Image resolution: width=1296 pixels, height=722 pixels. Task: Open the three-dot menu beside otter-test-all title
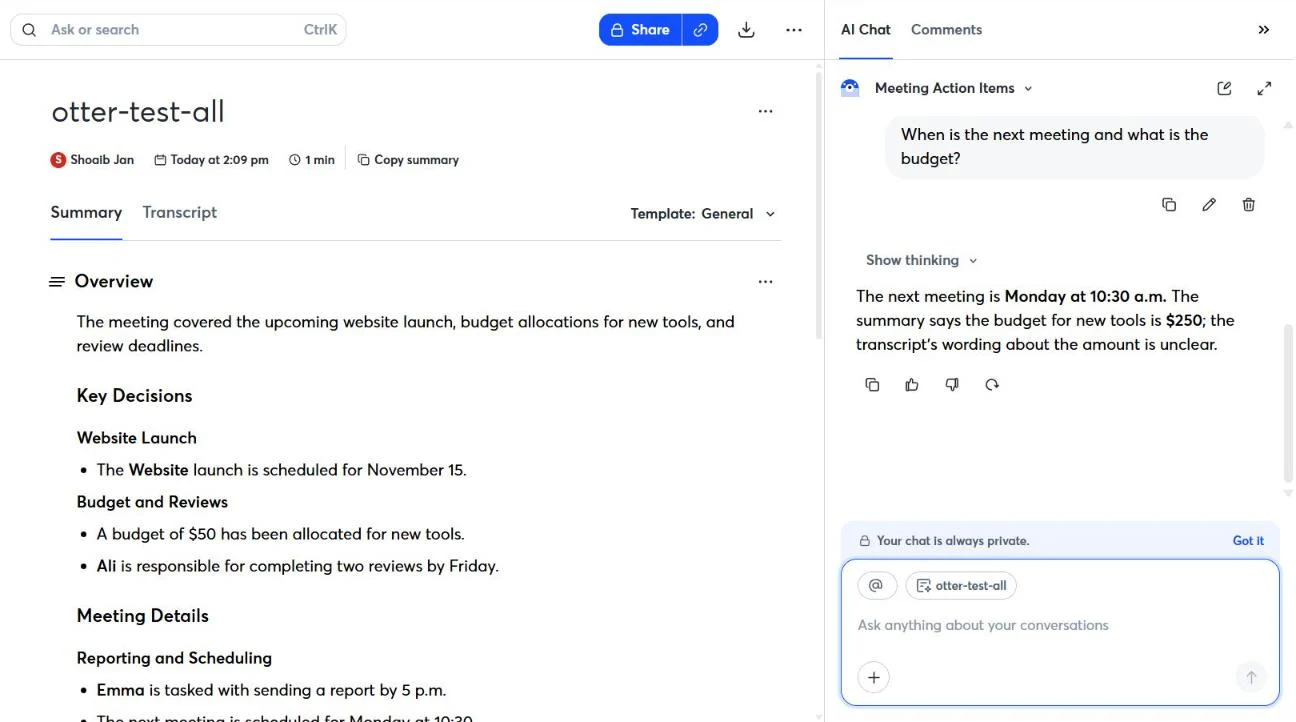coord(765,111)
